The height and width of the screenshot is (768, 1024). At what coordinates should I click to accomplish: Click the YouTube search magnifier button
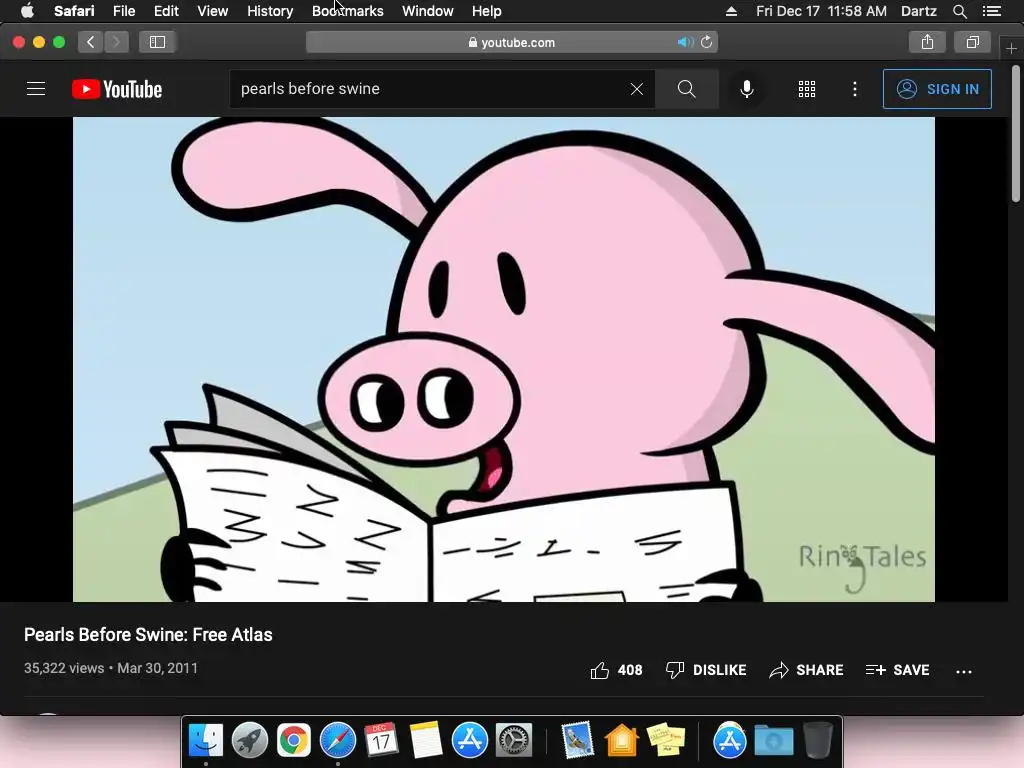tap(686, 89)
